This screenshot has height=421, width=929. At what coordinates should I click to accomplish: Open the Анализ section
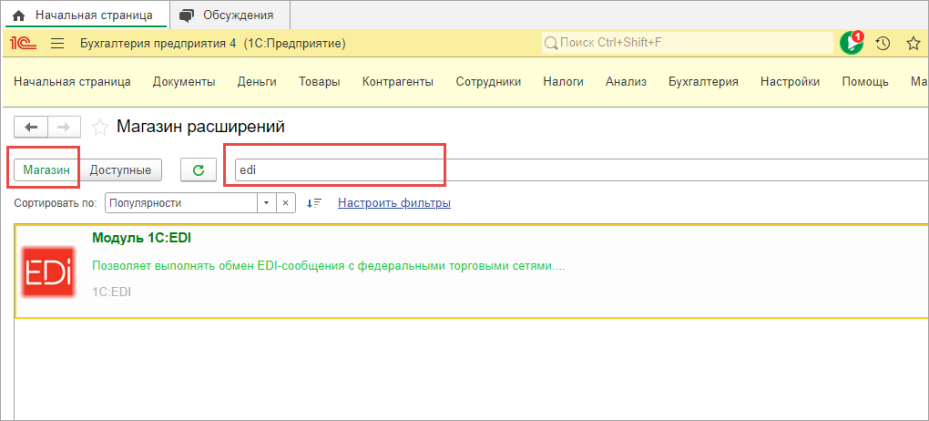[x=626, y=82]
